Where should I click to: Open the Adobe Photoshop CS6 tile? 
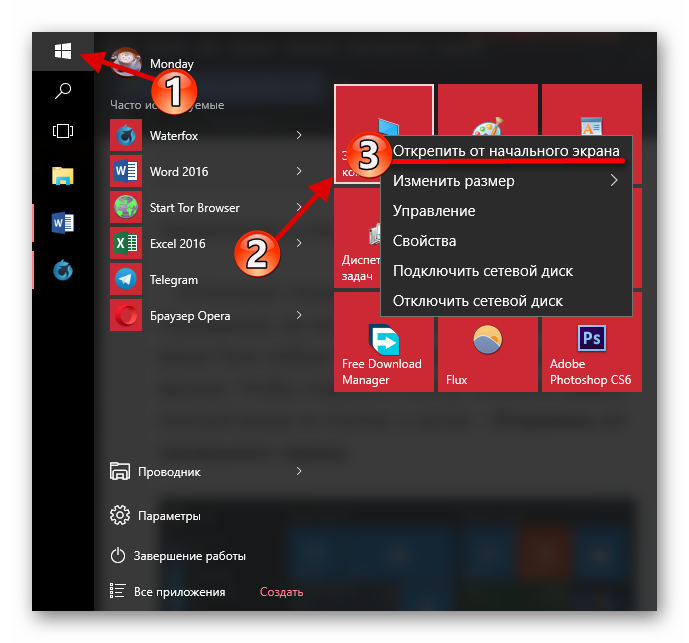591,354
